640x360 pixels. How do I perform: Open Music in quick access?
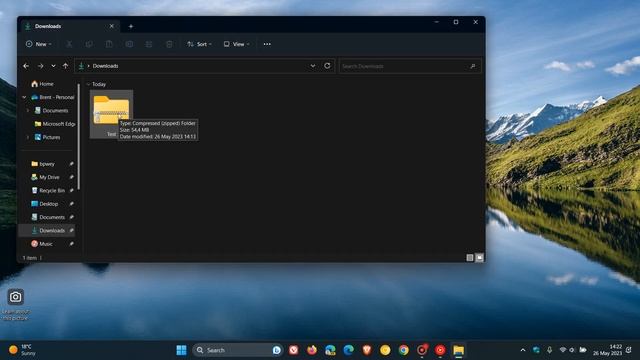42,244
